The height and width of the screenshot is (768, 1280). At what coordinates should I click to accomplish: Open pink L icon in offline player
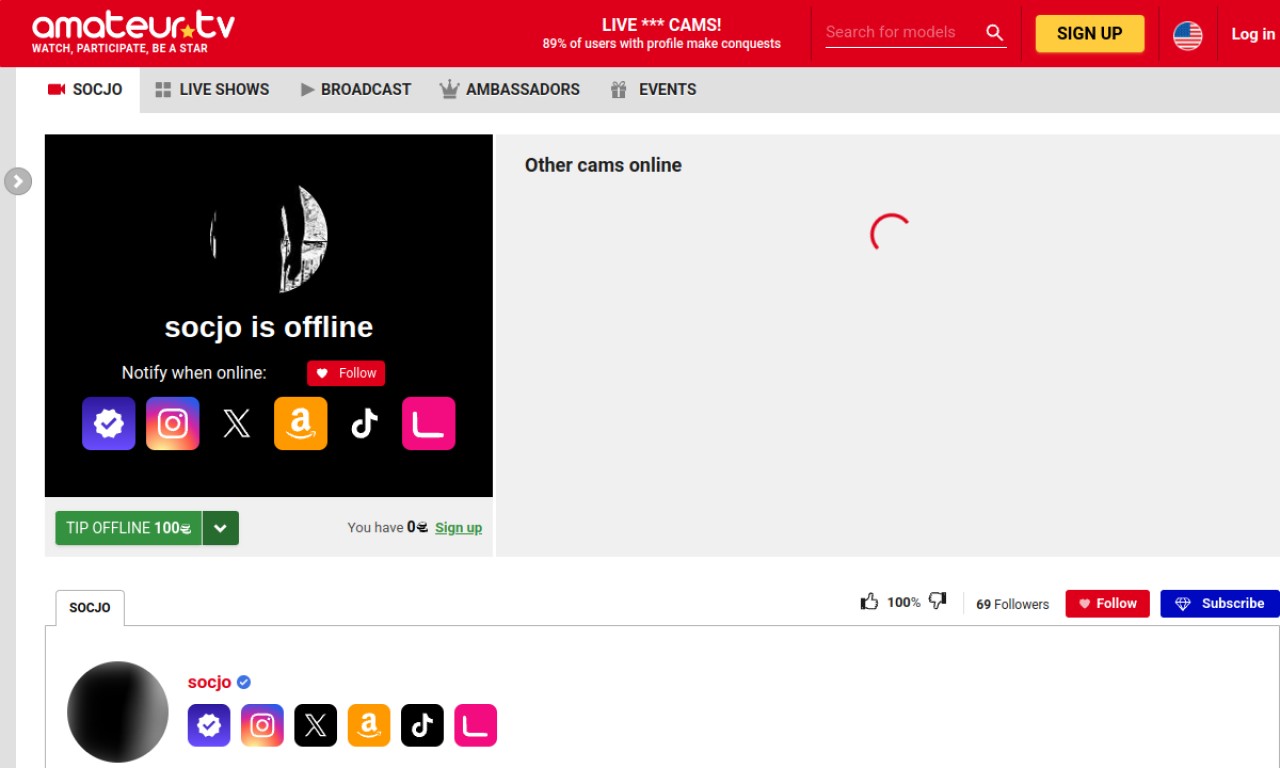click(x=429, y=423)
